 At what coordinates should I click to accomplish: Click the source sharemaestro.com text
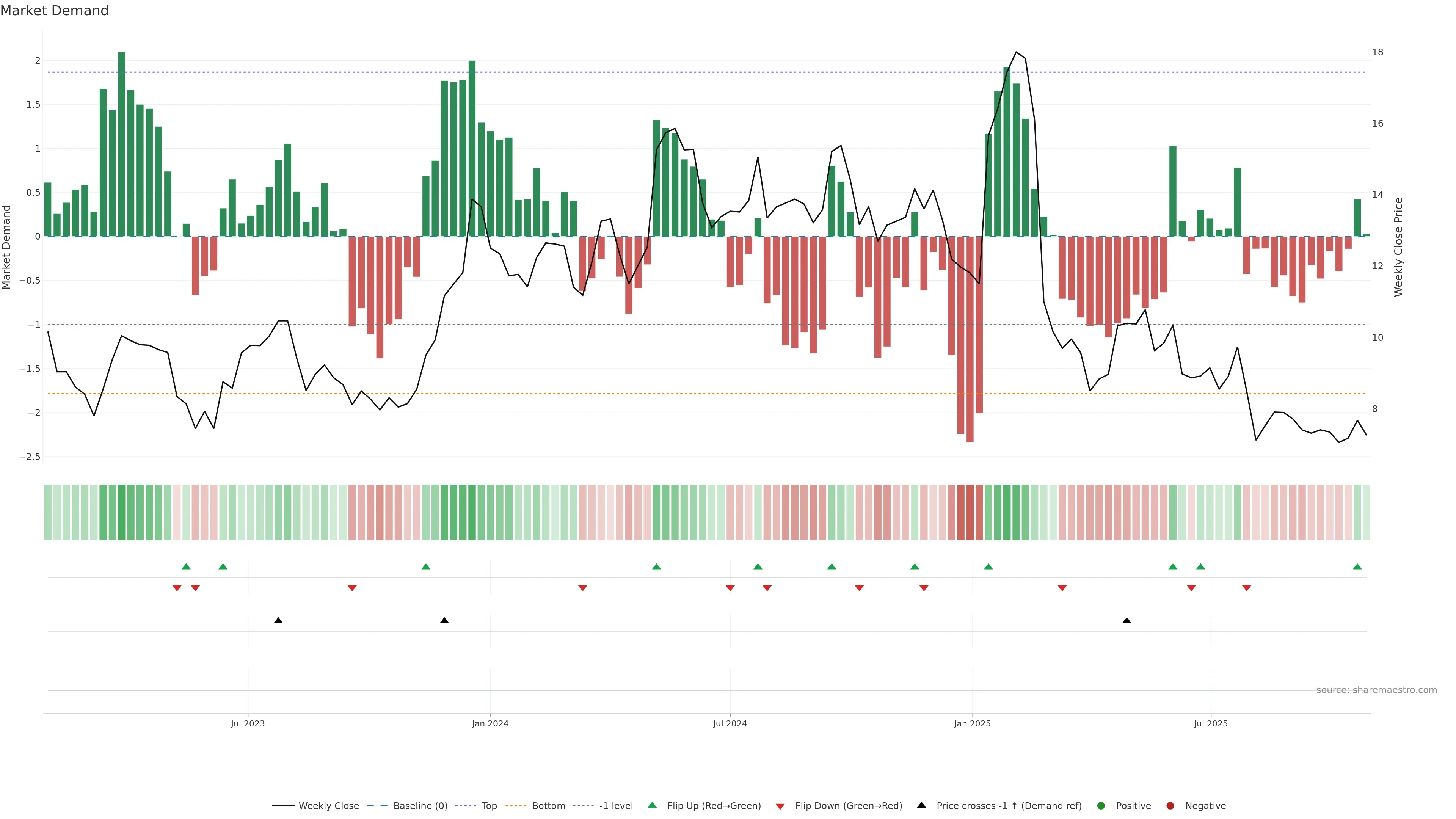1376,690
